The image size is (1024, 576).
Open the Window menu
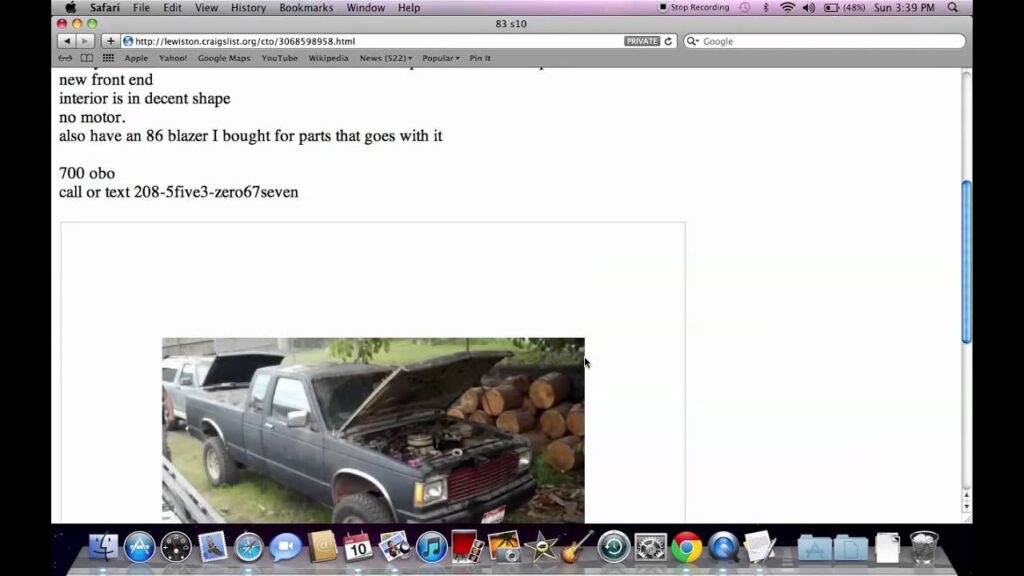pyautogui.click(x=366, y=8)
